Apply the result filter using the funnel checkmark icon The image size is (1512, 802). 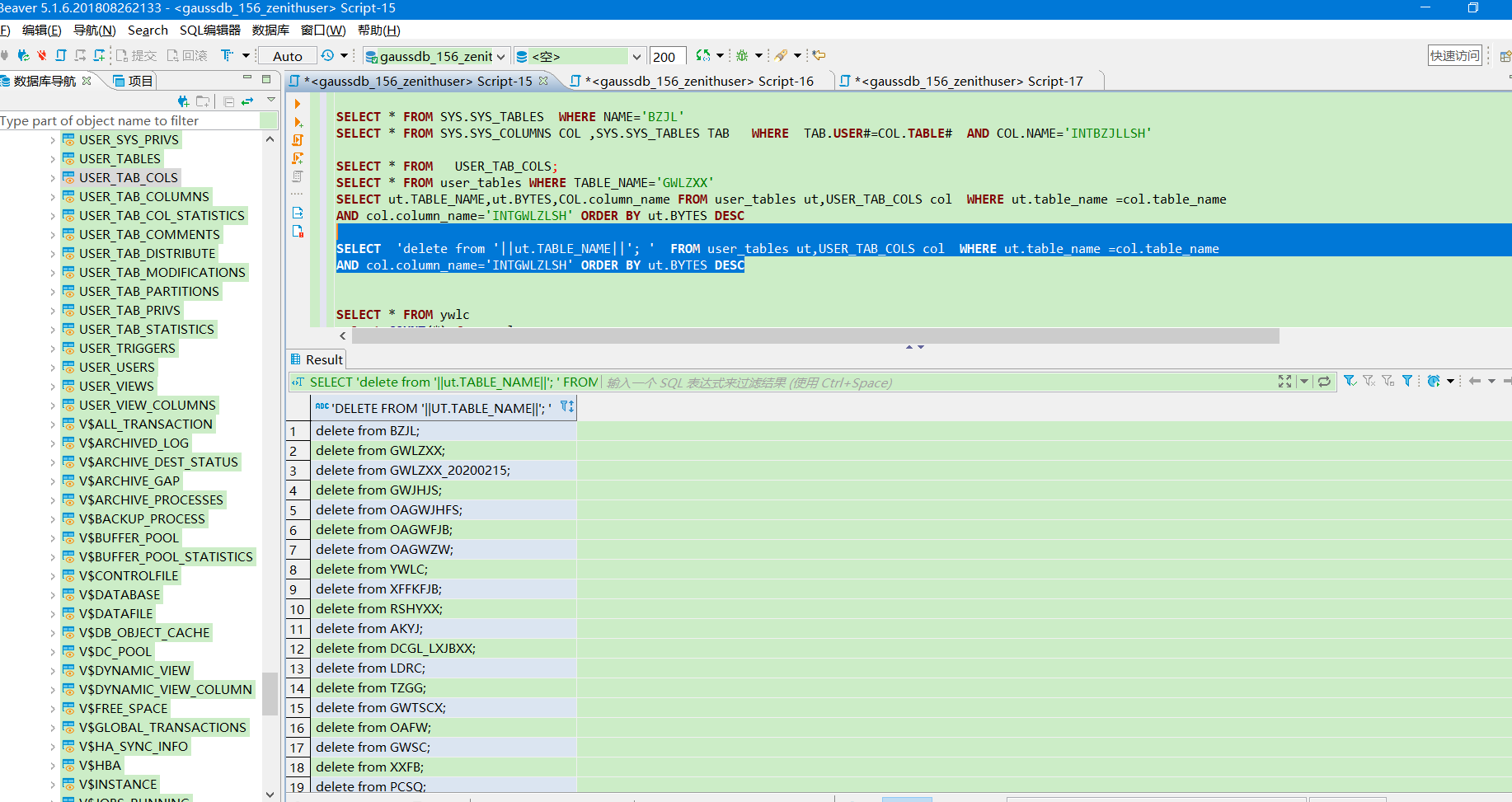click(1350, 381)
